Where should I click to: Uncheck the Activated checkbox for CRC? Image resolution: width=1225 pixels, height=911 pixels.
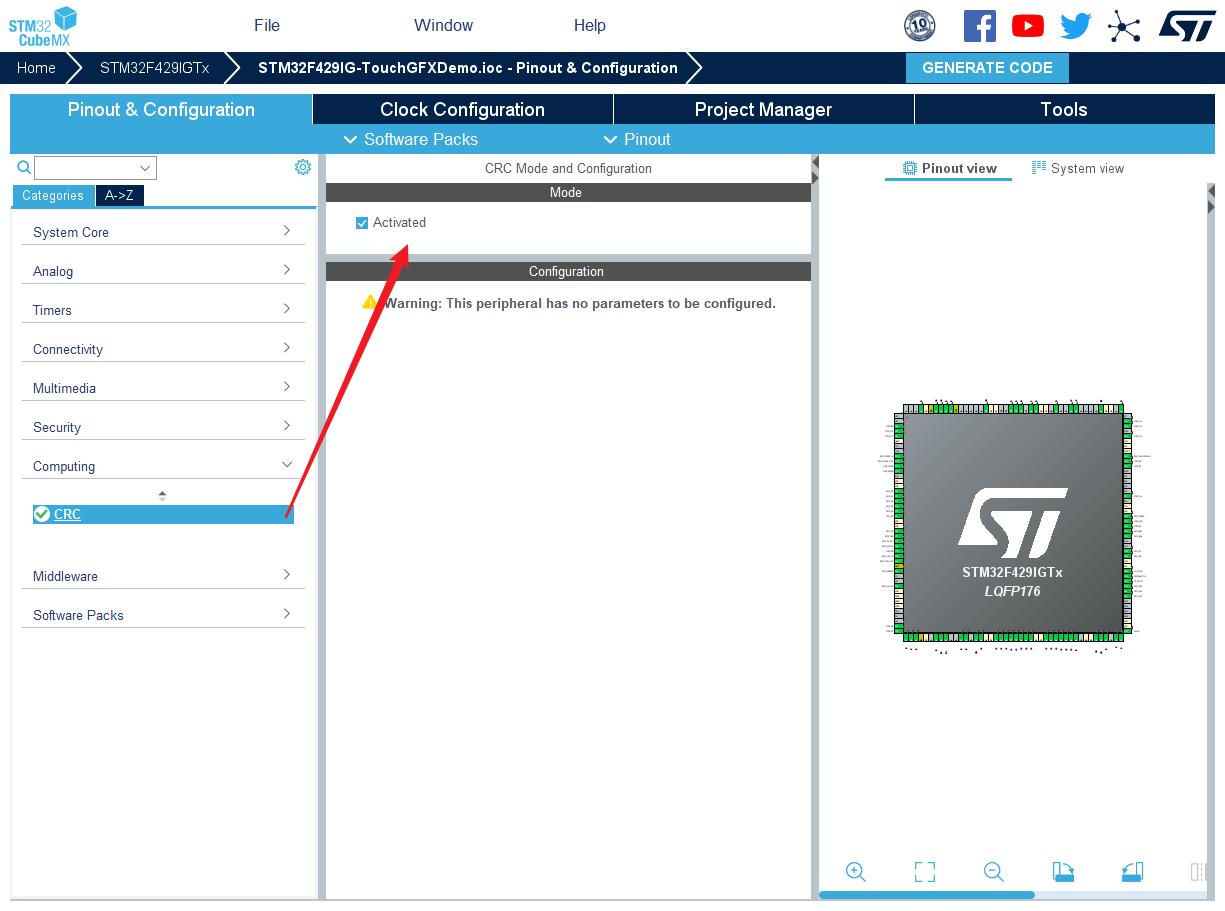362,222
